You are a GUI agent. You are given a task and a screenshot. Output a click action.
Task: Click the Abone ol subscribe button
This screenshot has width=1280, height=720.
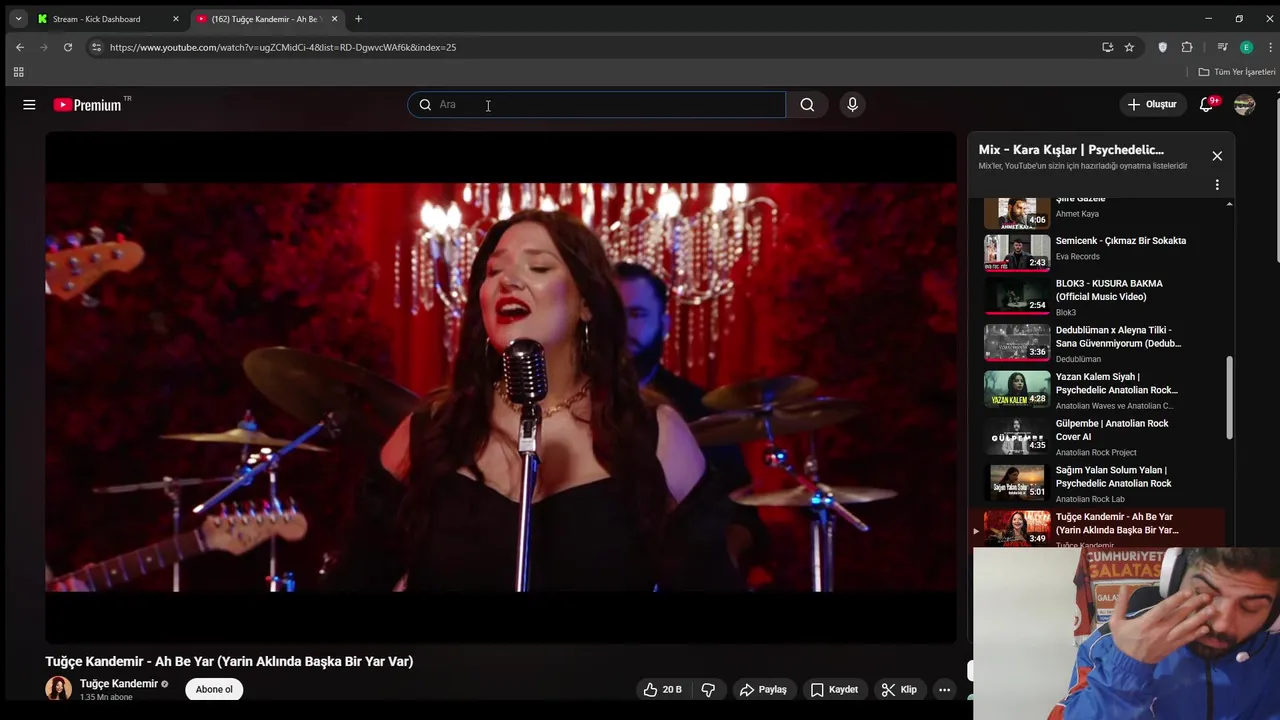click(x=214, y=689)
